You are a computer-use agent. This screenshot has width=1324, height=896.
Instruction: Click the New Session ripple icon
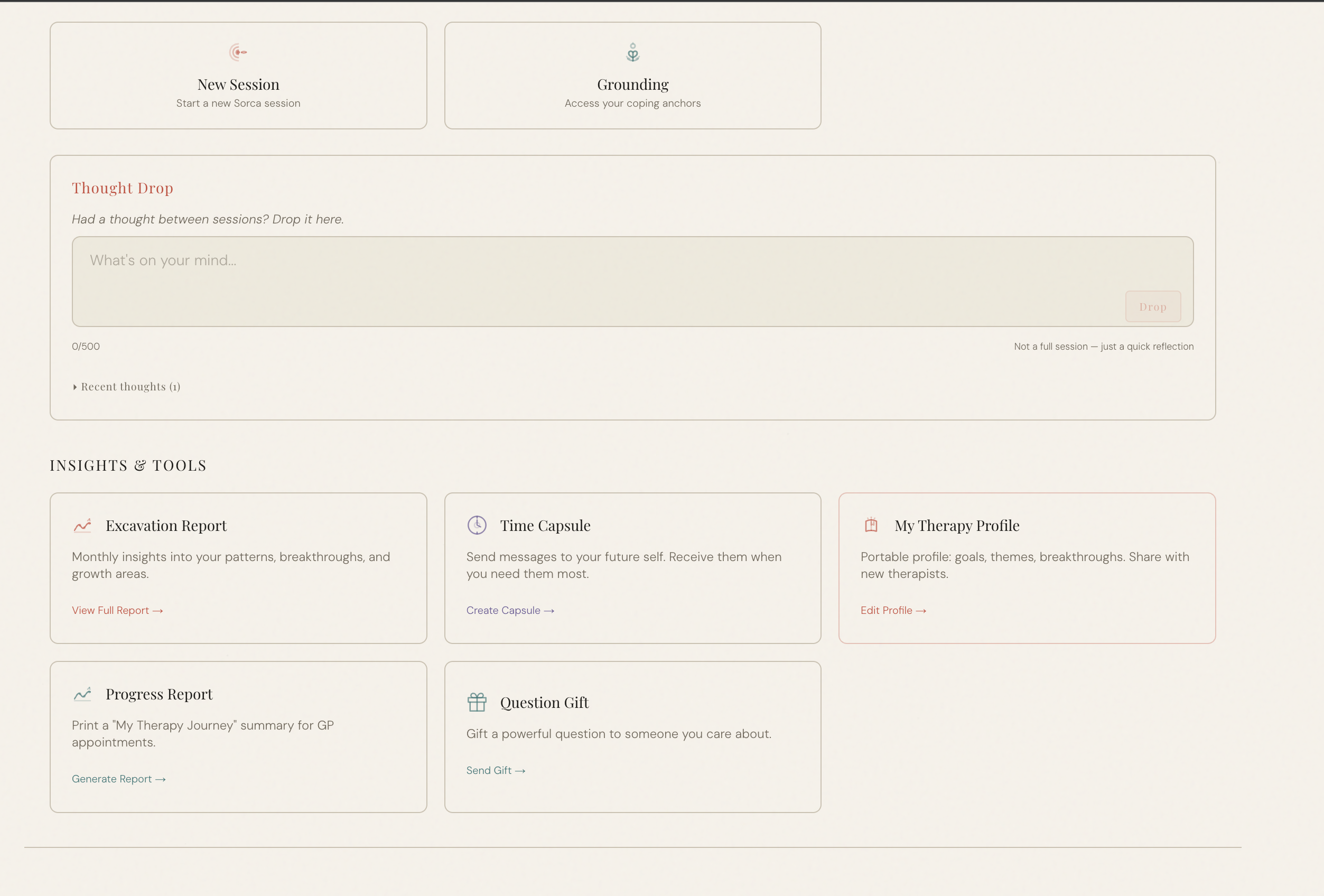[238, 52]
